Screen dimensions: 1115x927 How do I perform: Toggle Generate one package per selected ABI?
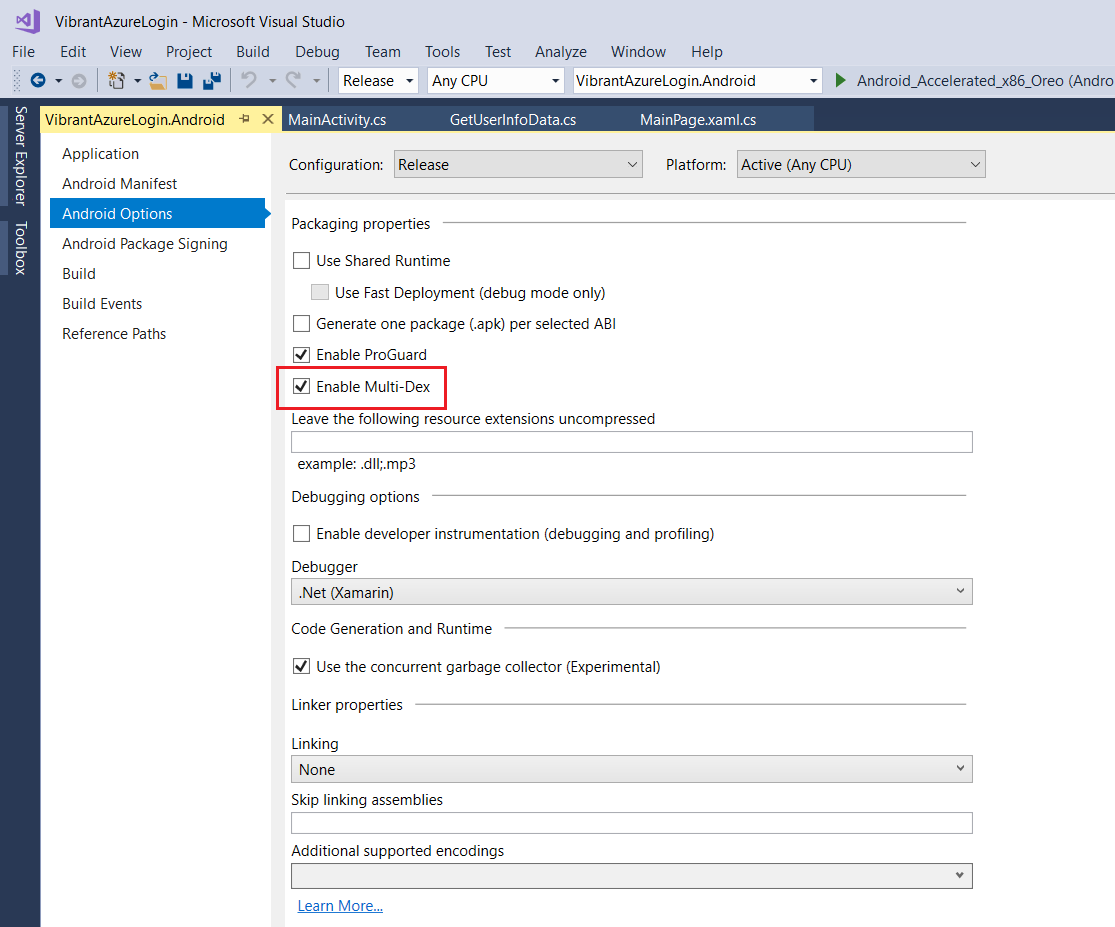click(x=302, y=323)
